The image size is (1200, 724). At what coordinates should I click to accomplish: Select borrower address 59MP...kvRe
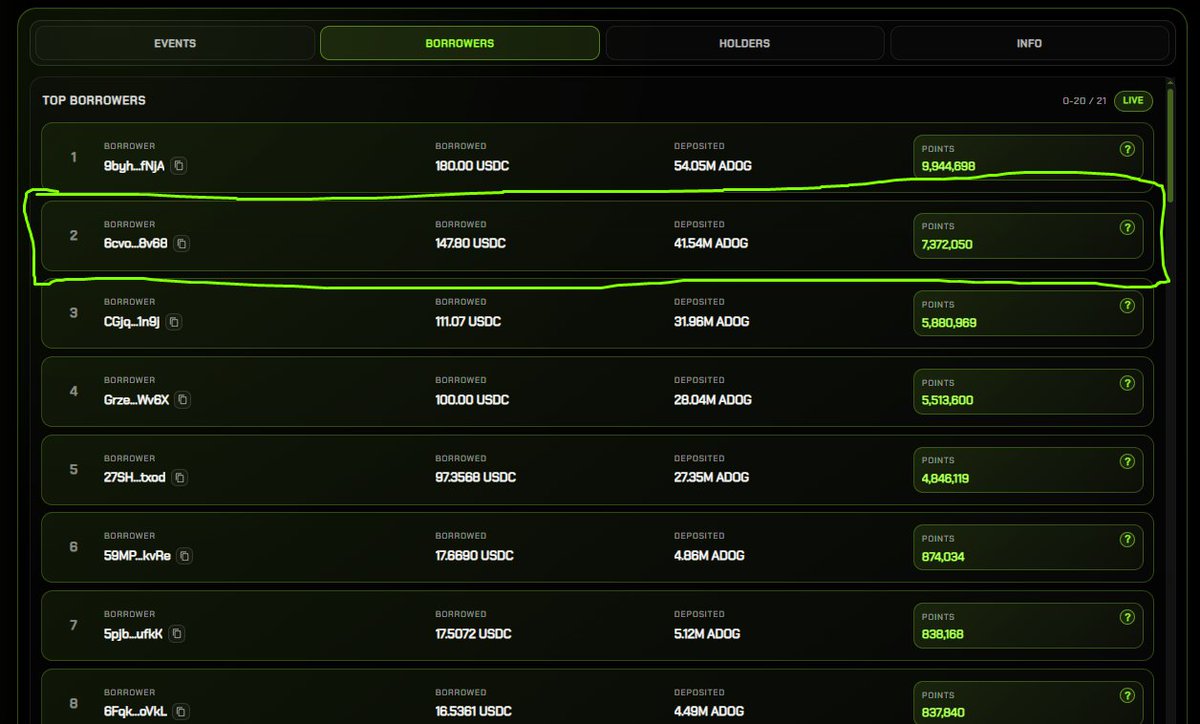[x=138, y=556]
